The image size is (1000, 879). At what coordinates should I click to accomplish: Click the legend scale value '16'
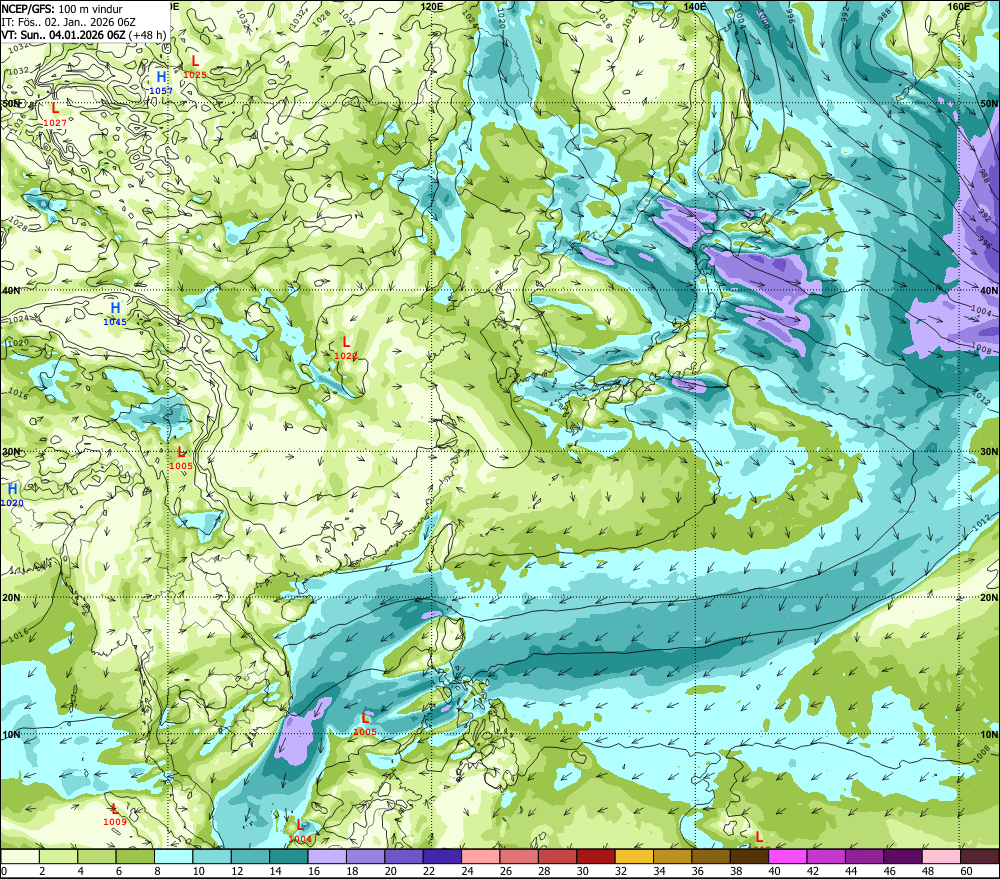314,871
